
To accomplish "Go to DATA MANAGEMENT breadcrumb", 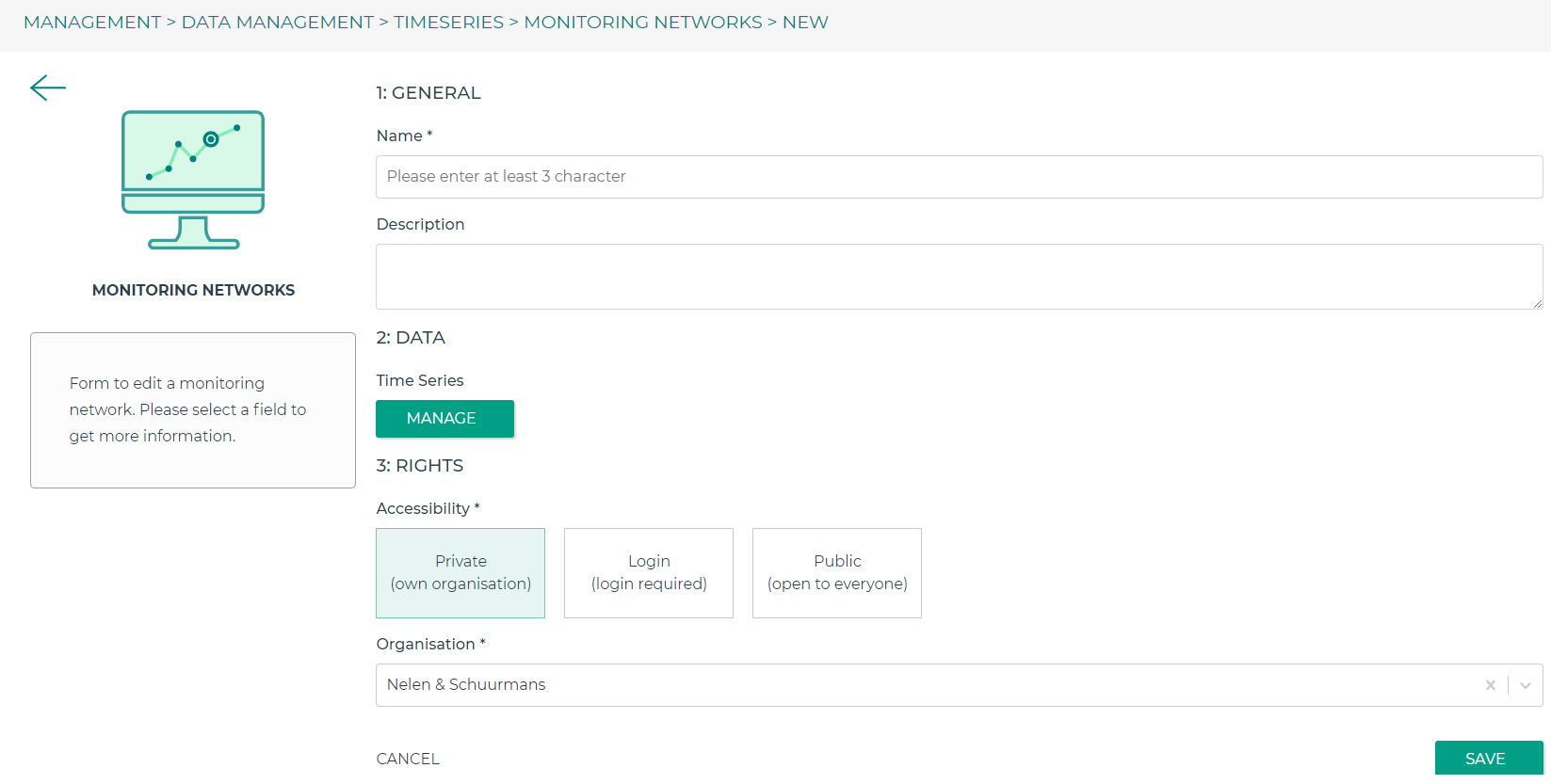I will [278, 23].
